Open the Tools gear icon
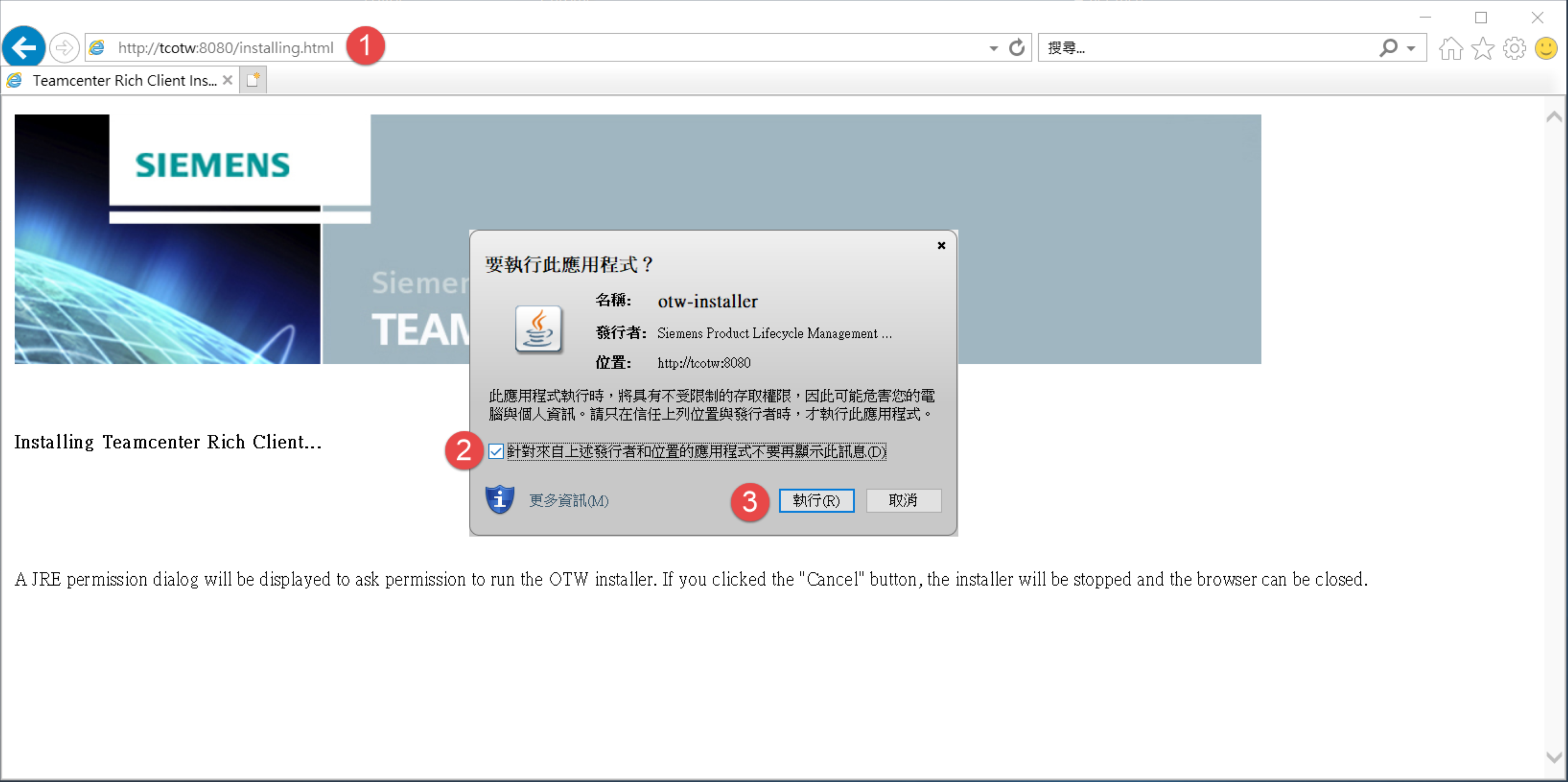The image size is (1568, 782). 1514,48
